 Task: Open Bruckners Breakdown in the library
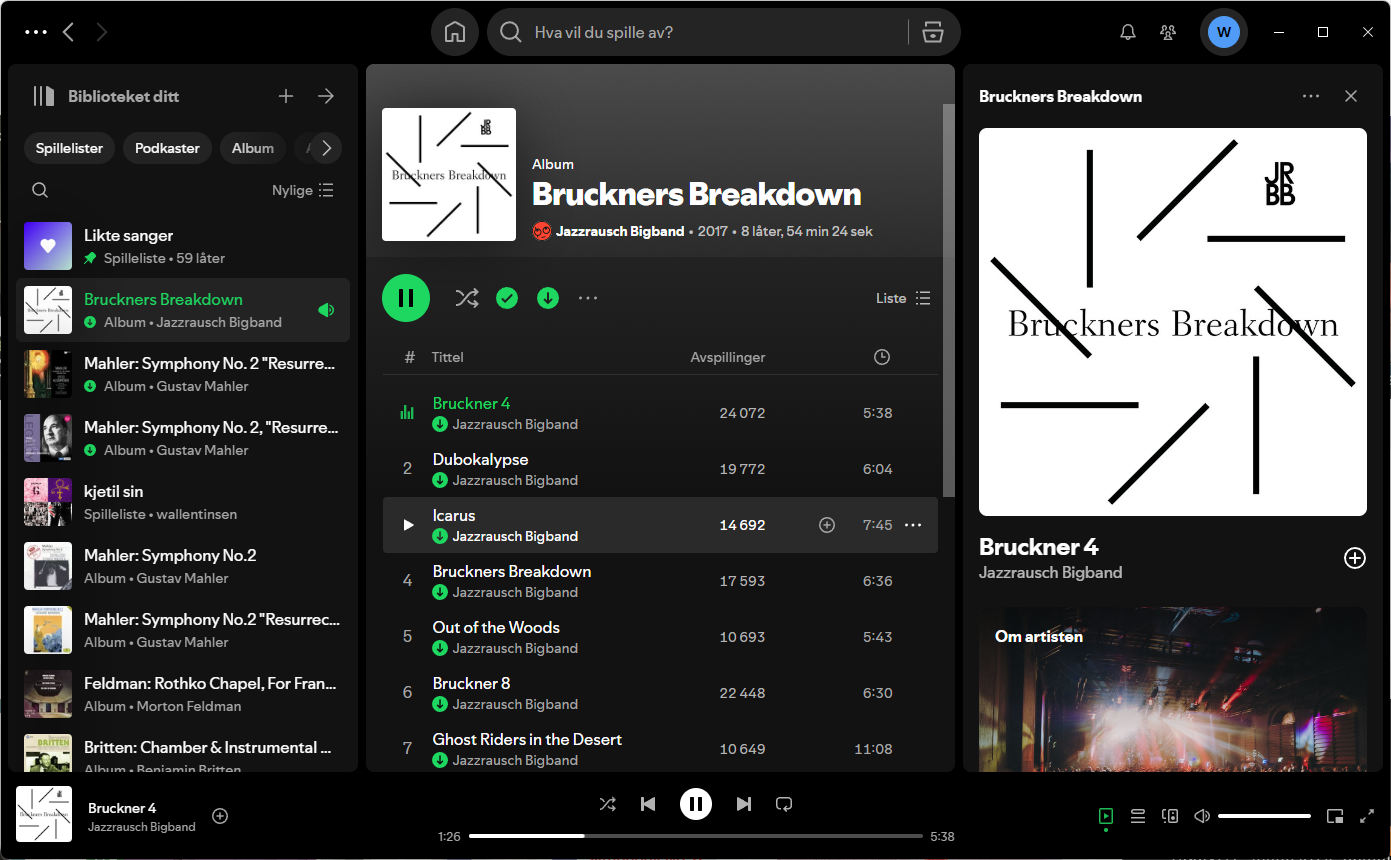pos(183,310)
